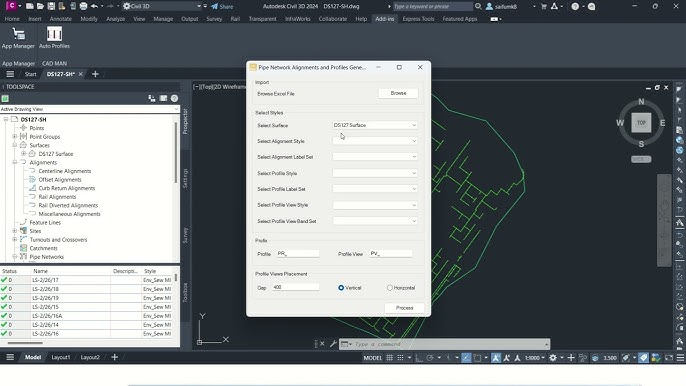This screenshot has width=686, height=386.
Task: Expand the Point Groups tree node
Action: [x=14, y=137]
